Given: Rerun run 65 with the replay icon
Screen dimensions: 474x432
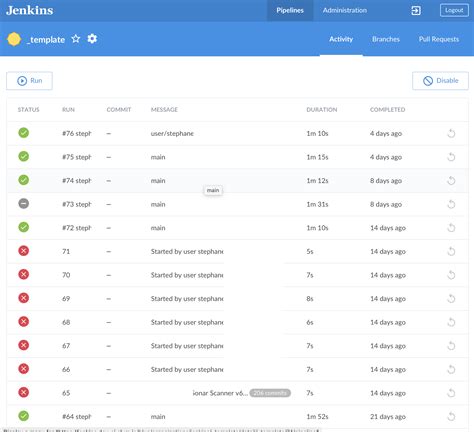Looking at the screenshot, I should [451, 393].
